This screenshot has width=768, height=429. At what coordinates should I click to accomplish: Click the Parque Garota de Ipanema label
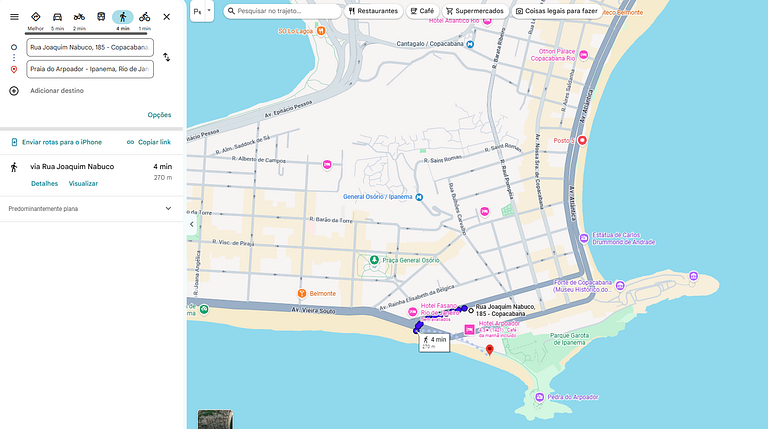(570, 339)
